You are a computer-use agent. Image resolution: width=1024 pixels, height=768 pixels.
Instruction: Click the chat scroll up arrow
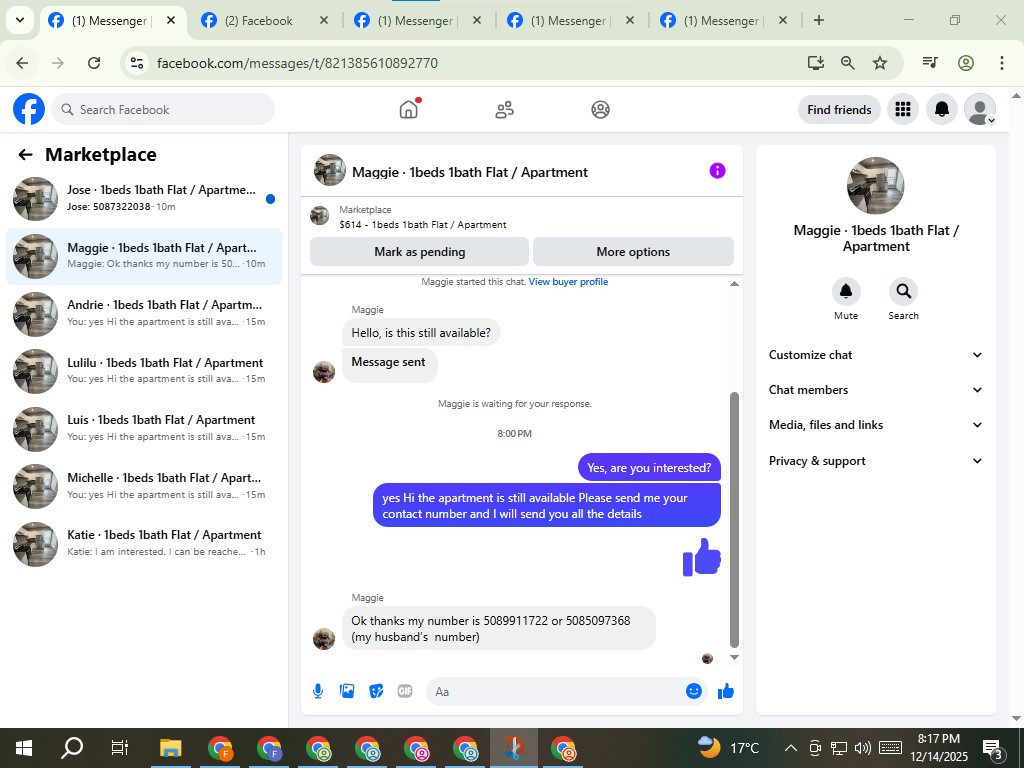tap(734, 283)
